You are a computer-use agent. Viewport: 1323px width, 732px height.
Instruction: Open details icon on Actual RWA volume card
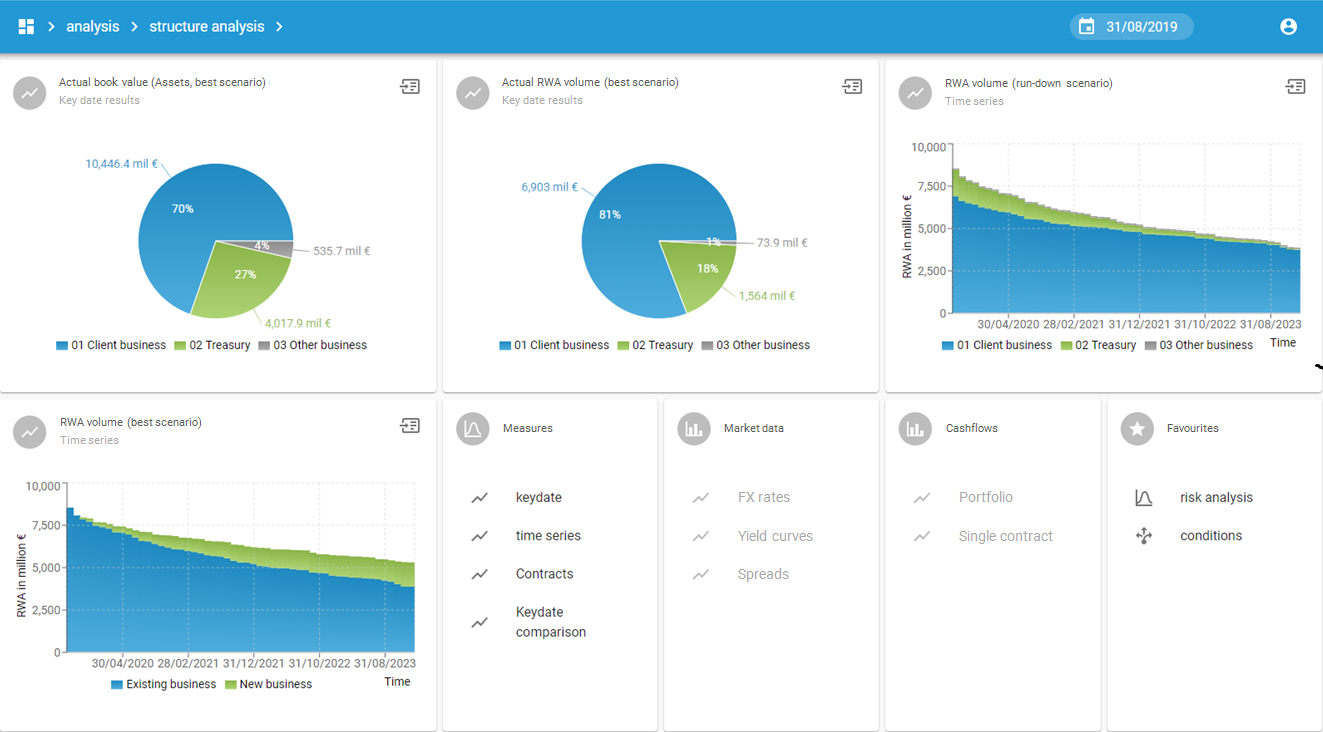852,87
